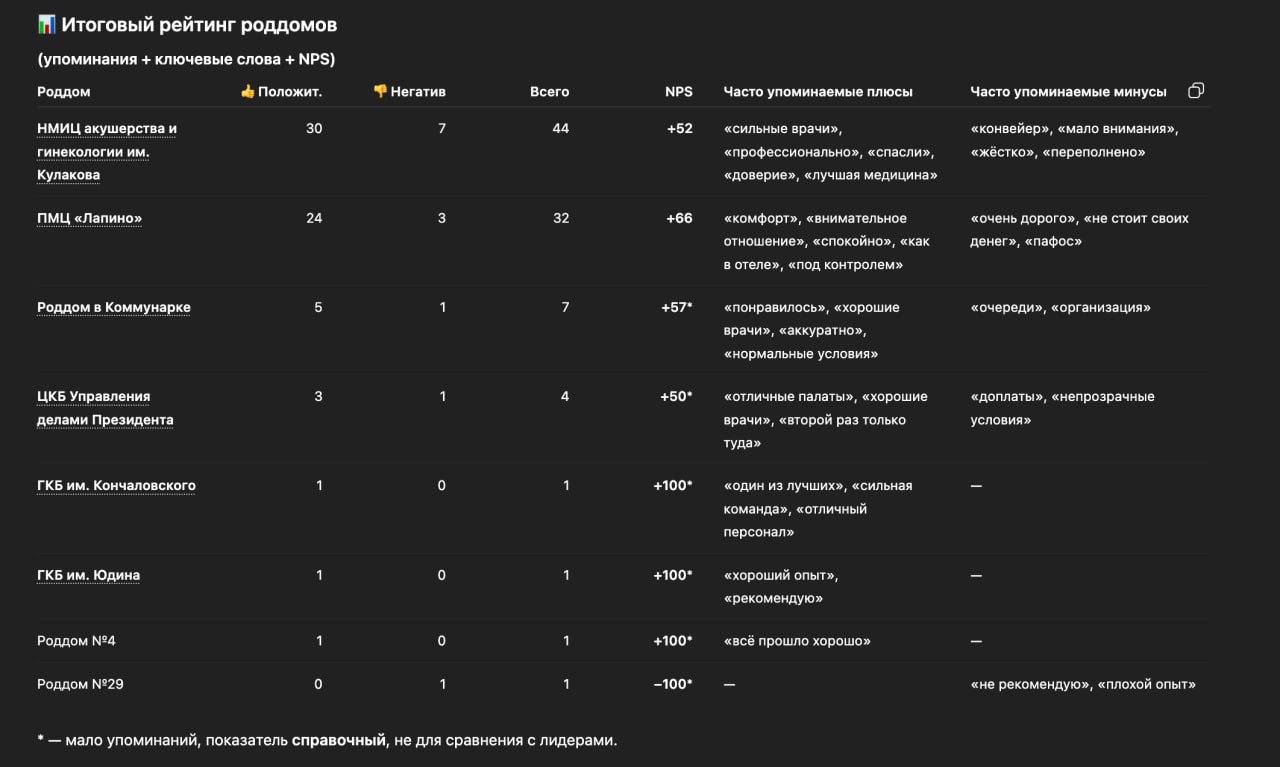The image size is (1280, 767).
Task: Select the NPS value +57*
Action: (677, 307)
